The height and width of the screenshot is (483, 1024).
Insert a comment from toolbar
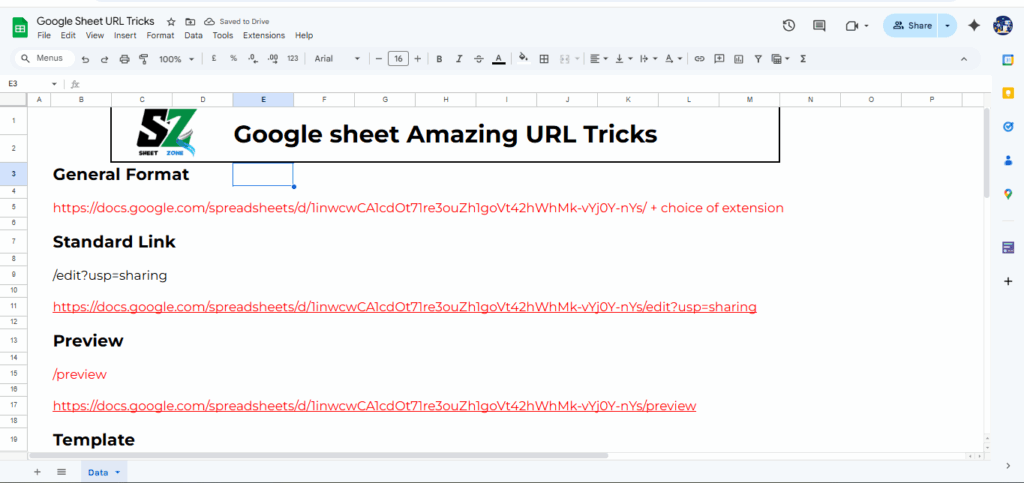[x=719, y=59]
